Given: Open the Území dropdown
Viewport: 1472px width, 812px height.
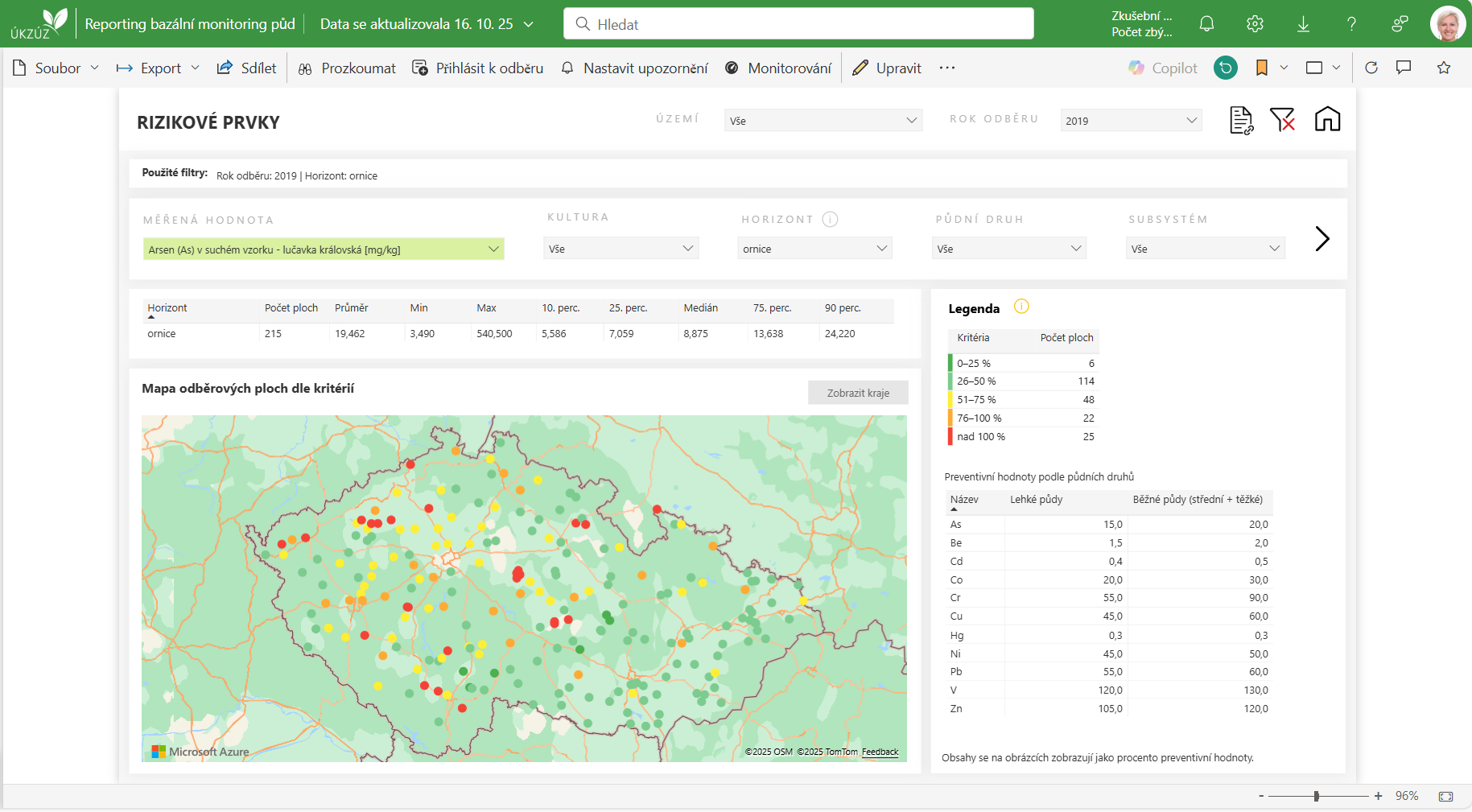Looking at the screenshot, I should click(x=823, y=121).
